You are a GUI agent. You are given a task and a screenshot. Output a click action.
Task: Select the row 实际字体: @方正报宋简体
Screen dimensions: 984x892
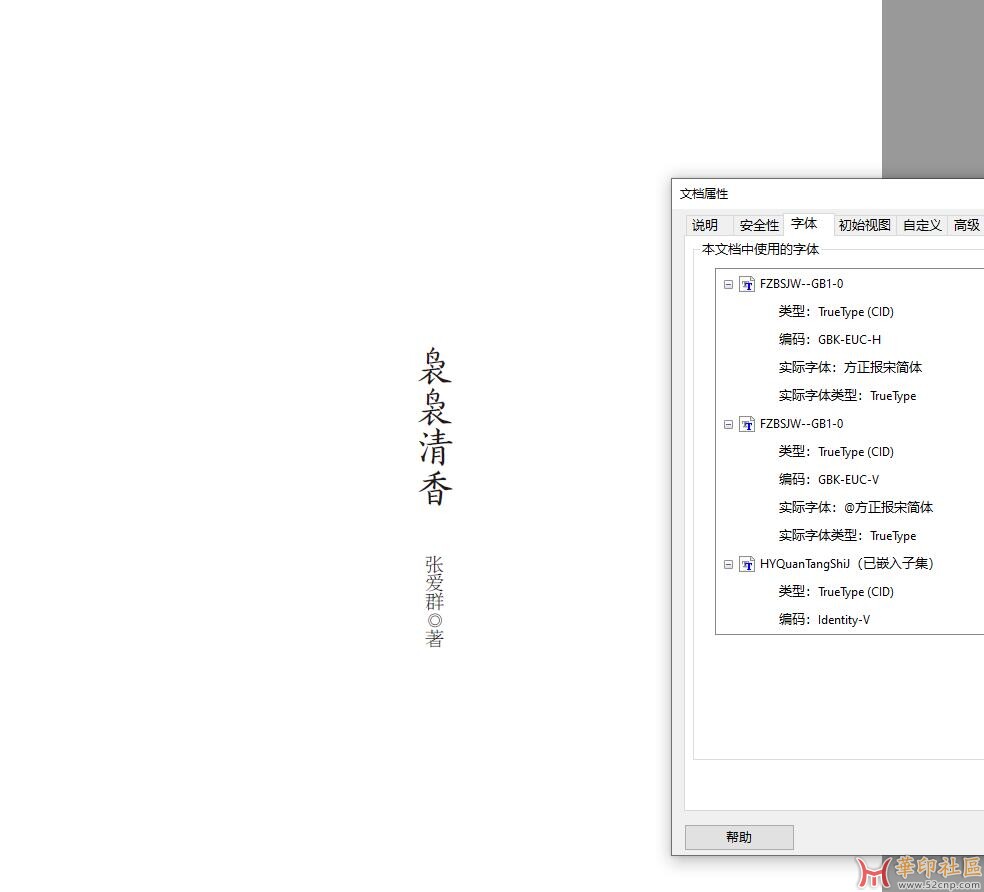[856, 507]
